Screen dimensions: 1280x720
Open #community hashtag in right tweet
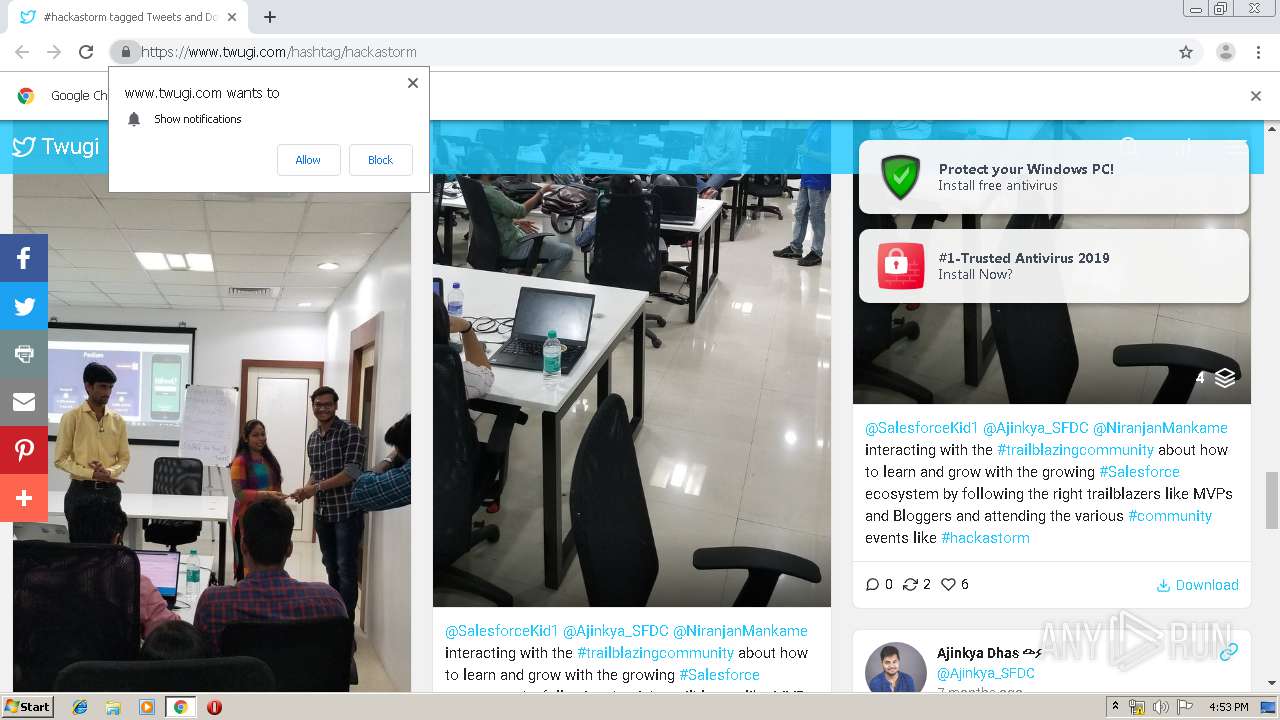pyautogui.click(x=1170, y=516)
